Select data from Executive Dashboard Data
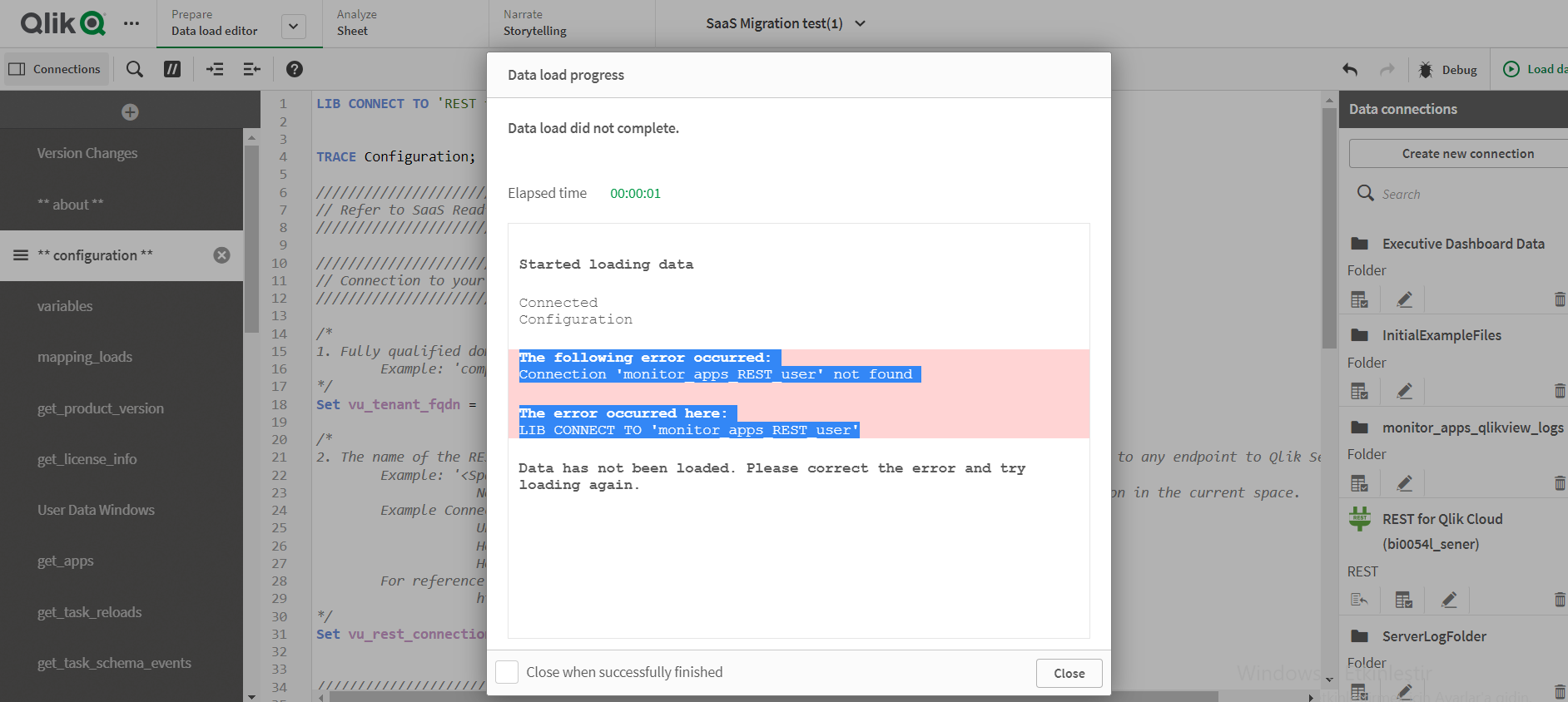Screen dimensions: 1568x702 (x=1359, y=299)
